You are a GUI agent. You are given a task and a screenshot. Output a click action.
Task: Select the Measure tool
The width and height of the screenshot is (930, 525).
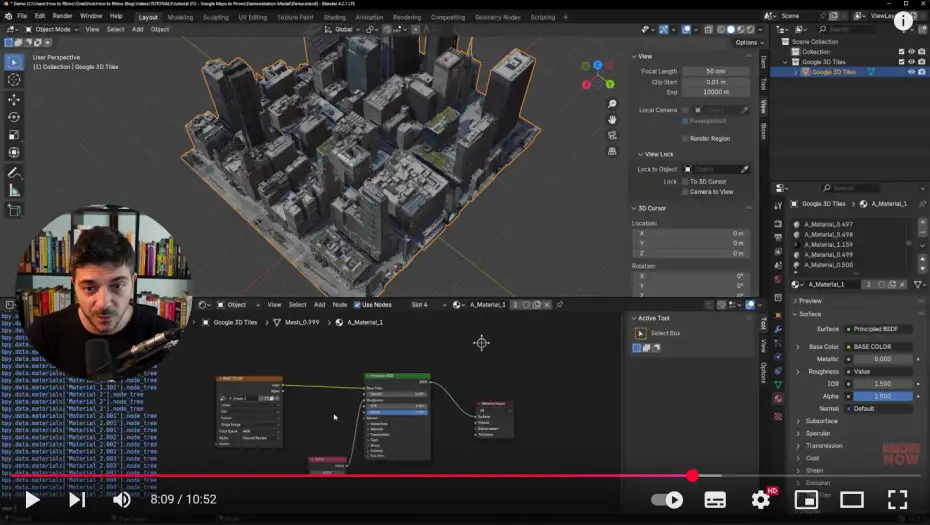pyautogui.click(x=14, y=191)
